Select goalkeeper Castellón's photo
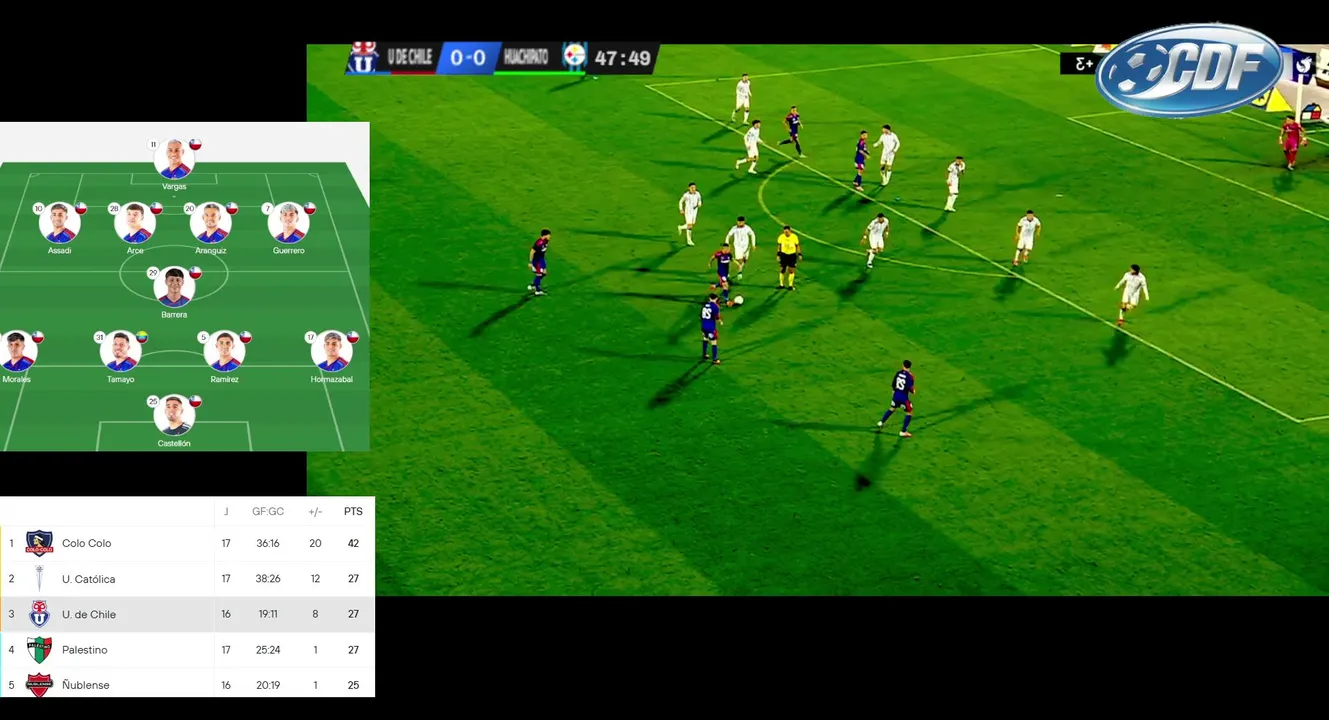 pos(174,416)
